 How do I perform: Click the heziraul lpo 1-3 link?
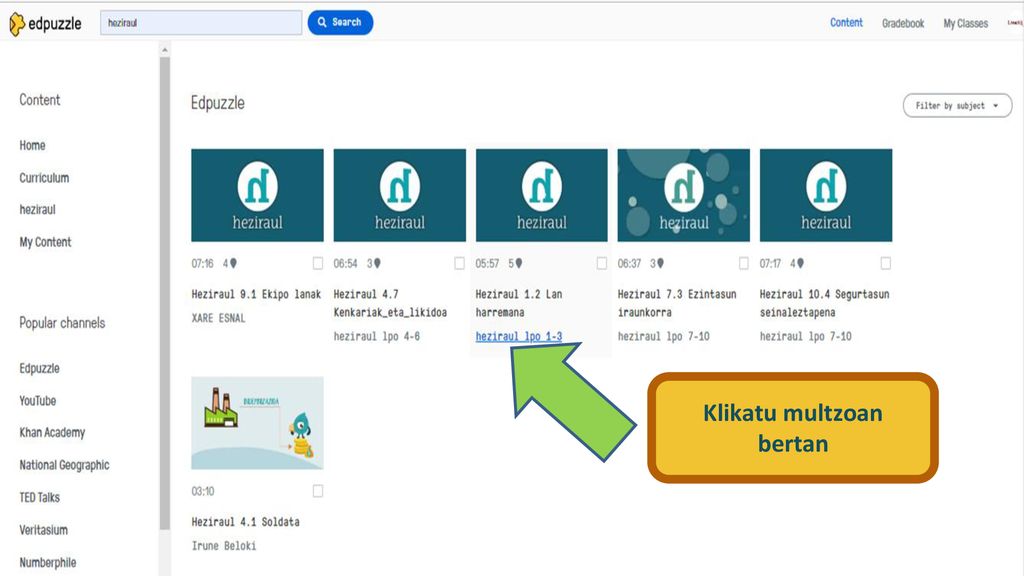pos(519,336)
